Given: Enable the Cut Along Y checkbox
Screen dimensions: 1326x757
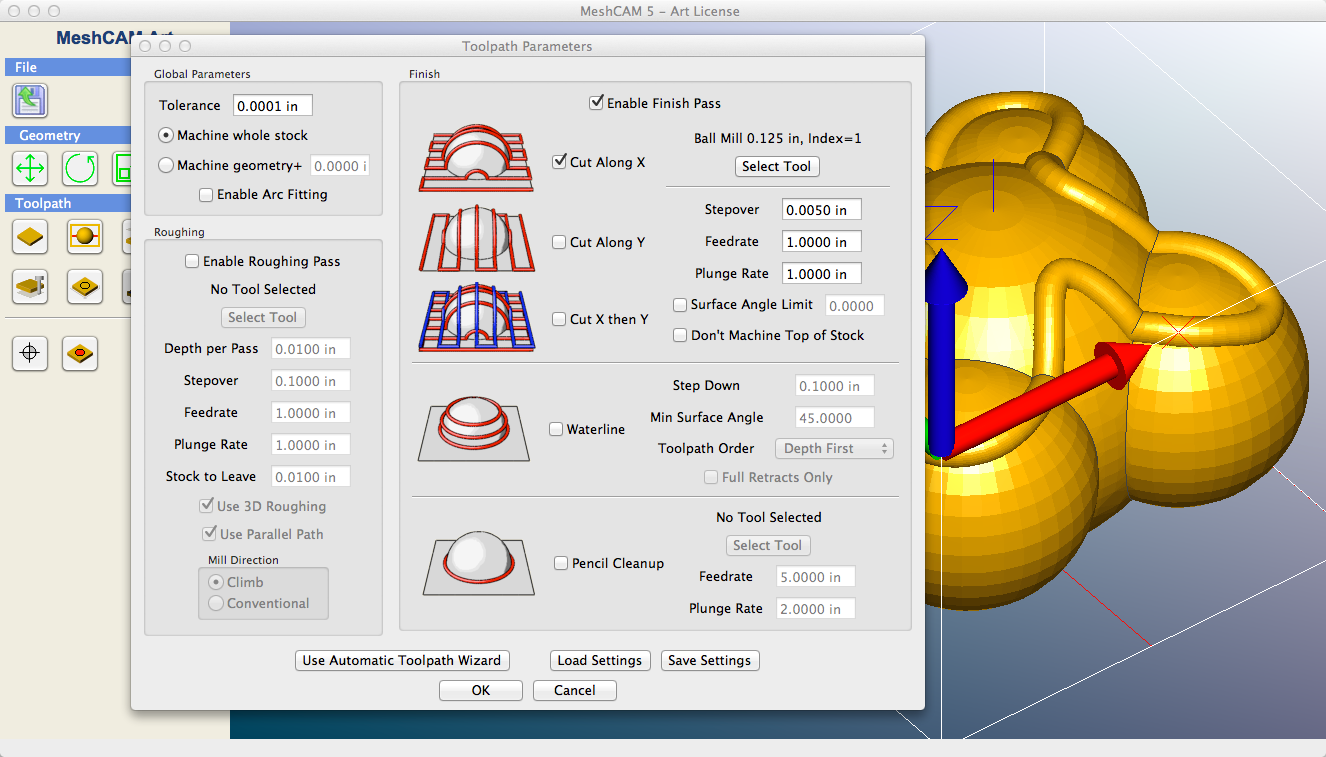Looking at the screenshot, I should point(560,242).
